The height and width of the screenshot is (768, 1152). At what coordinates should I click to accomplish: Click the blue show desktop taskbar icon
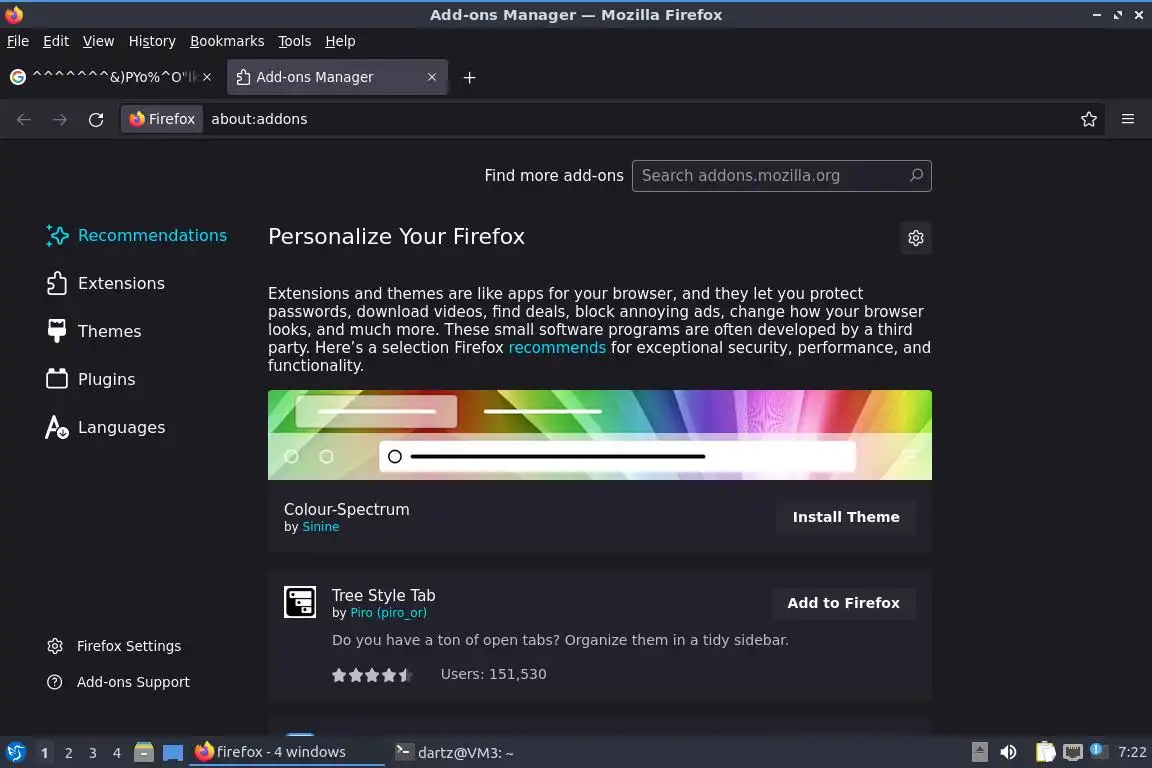pos(173,753)
